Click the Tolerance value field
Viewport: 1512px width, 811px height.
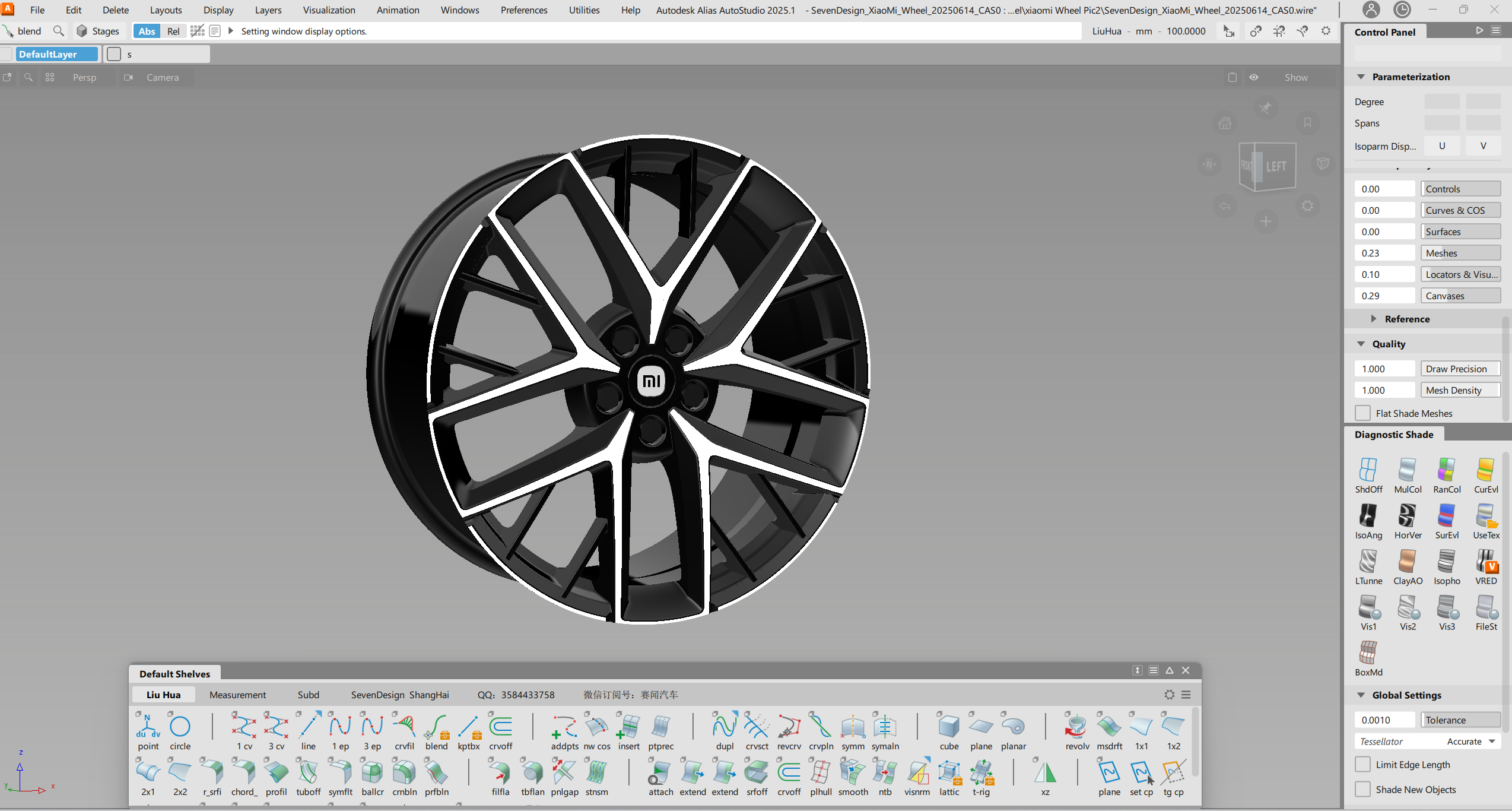pyautogui.click(x=1384, y=720)
